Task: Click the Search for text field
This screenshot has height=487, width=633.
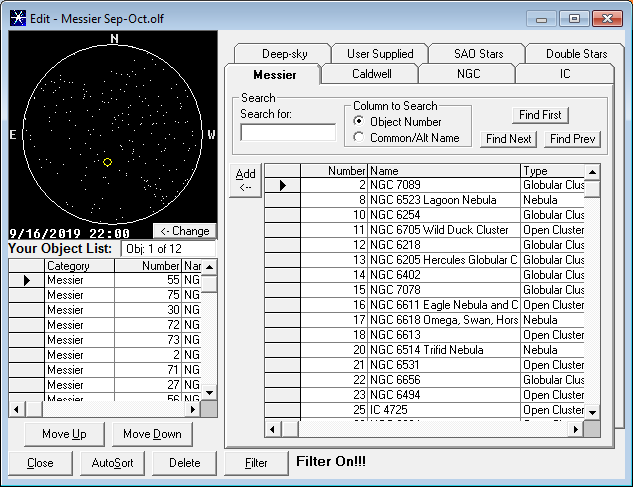Action: pos(288,132)
